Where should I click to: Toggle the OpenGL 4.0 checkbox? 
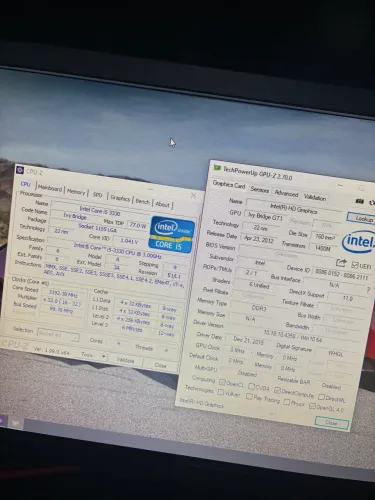312,406
